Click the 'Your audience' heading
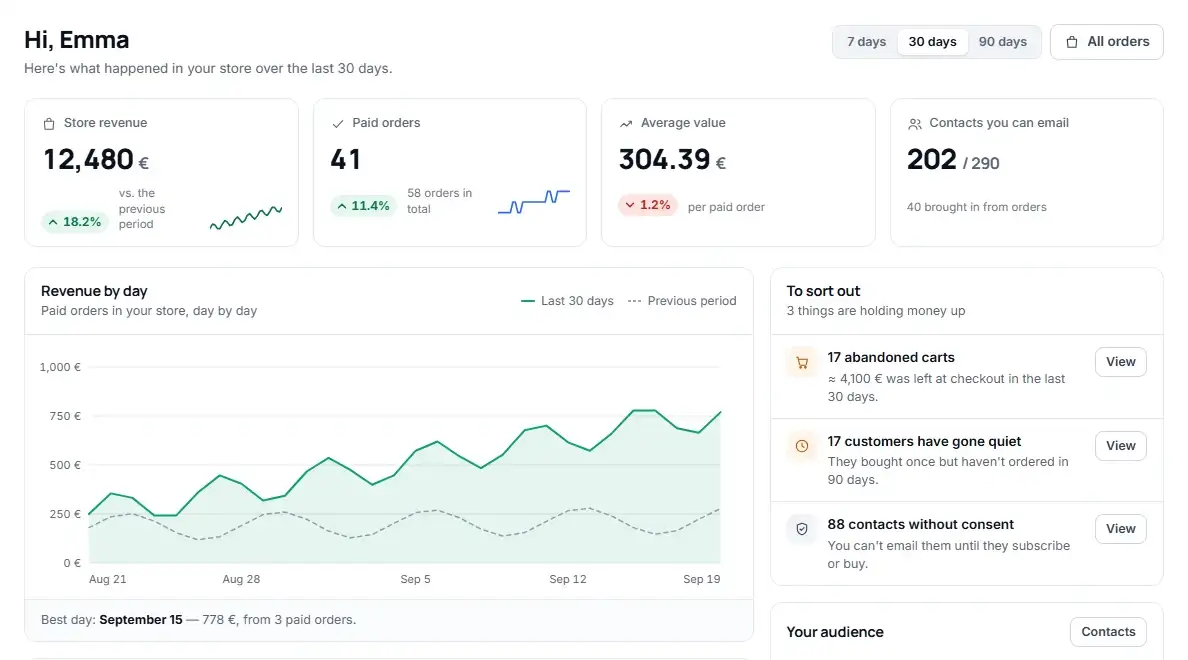The image size is (1188, 660). point(835,632)
